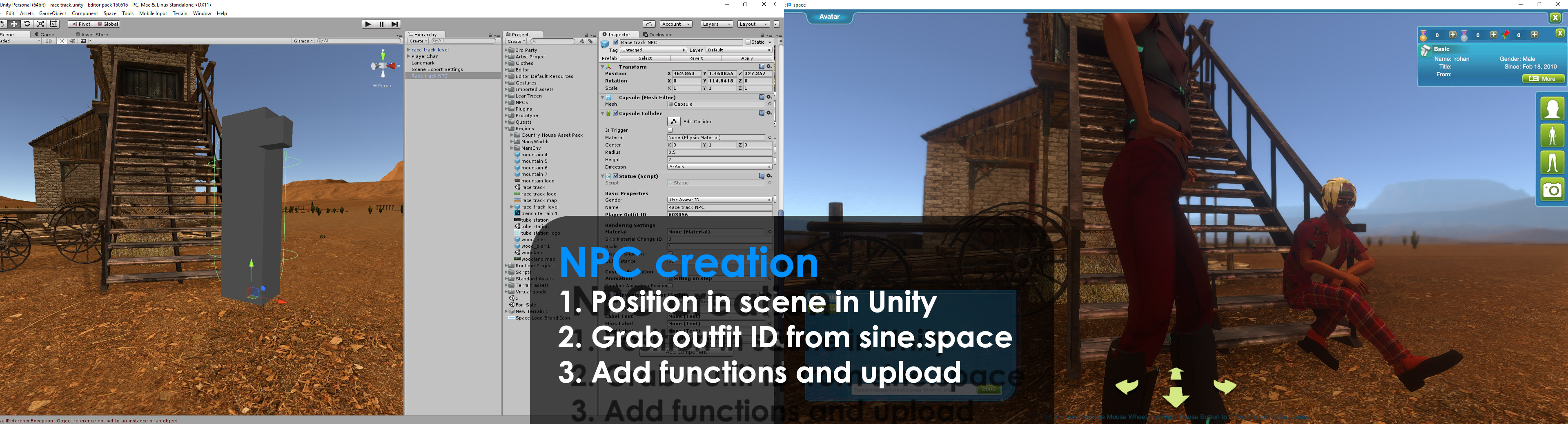Click the prefab Apply button

(747, 58)
